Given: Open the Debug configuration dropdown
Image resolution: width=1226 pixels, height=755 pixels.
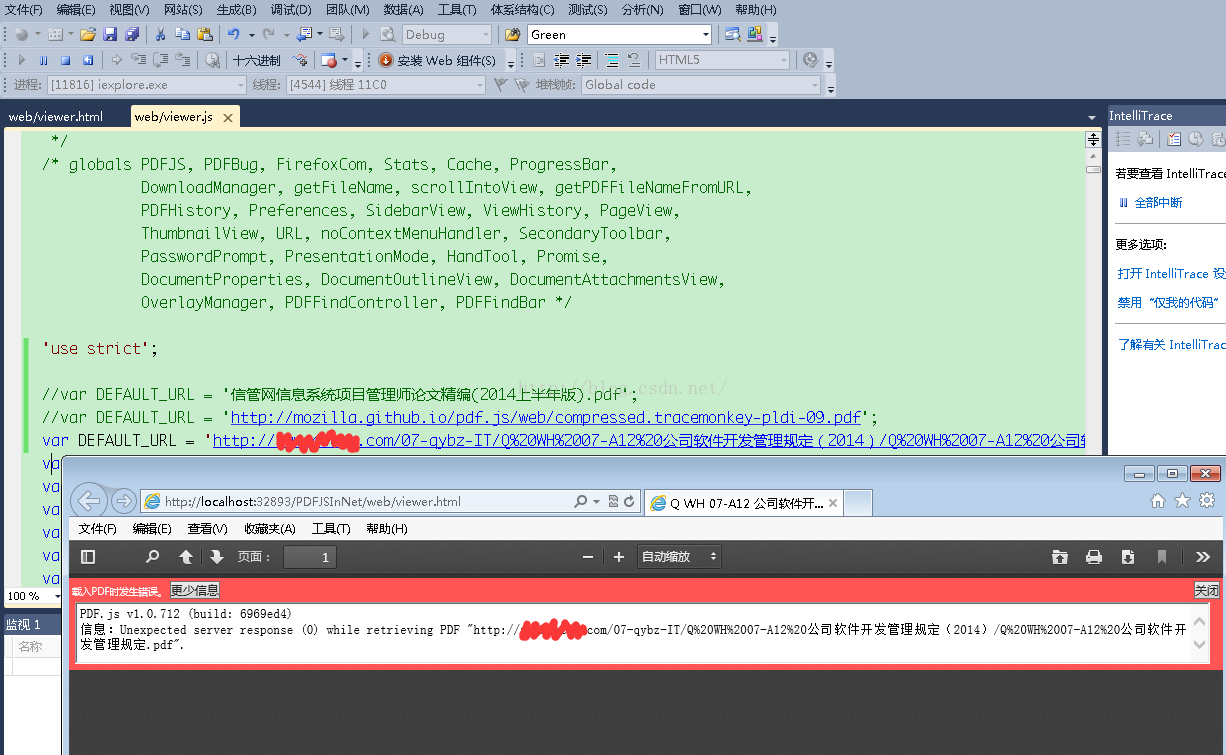Looking at the screenshot, I should click(447, 35).
